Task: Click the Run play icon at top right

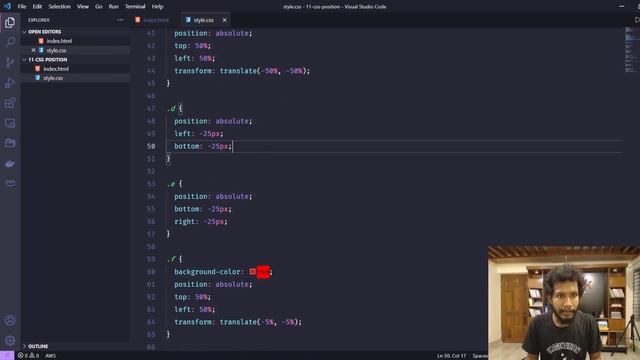Action: (637, 20)
